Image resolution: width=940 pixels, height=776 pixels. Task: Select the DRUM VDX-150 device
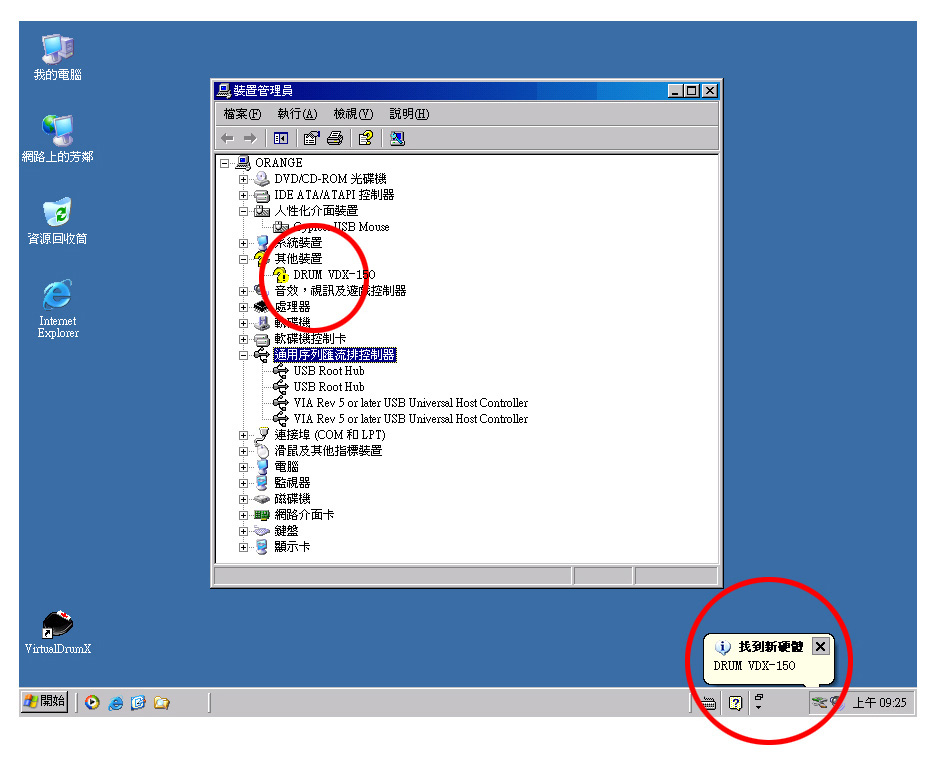(x=334, y=275)
